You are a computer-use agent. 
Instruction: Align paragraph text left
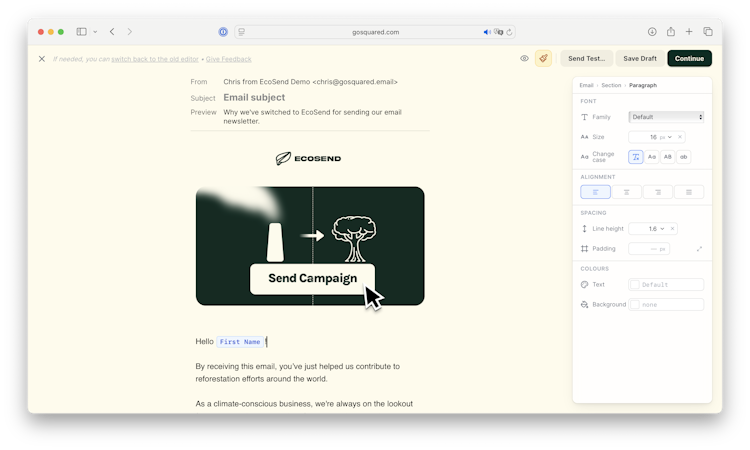[596, 192]
